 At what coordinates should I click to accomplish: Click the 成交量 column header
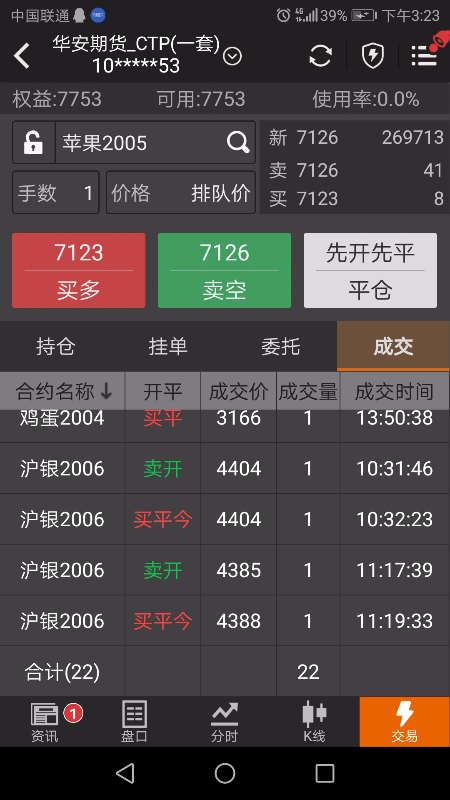[308, 392]
